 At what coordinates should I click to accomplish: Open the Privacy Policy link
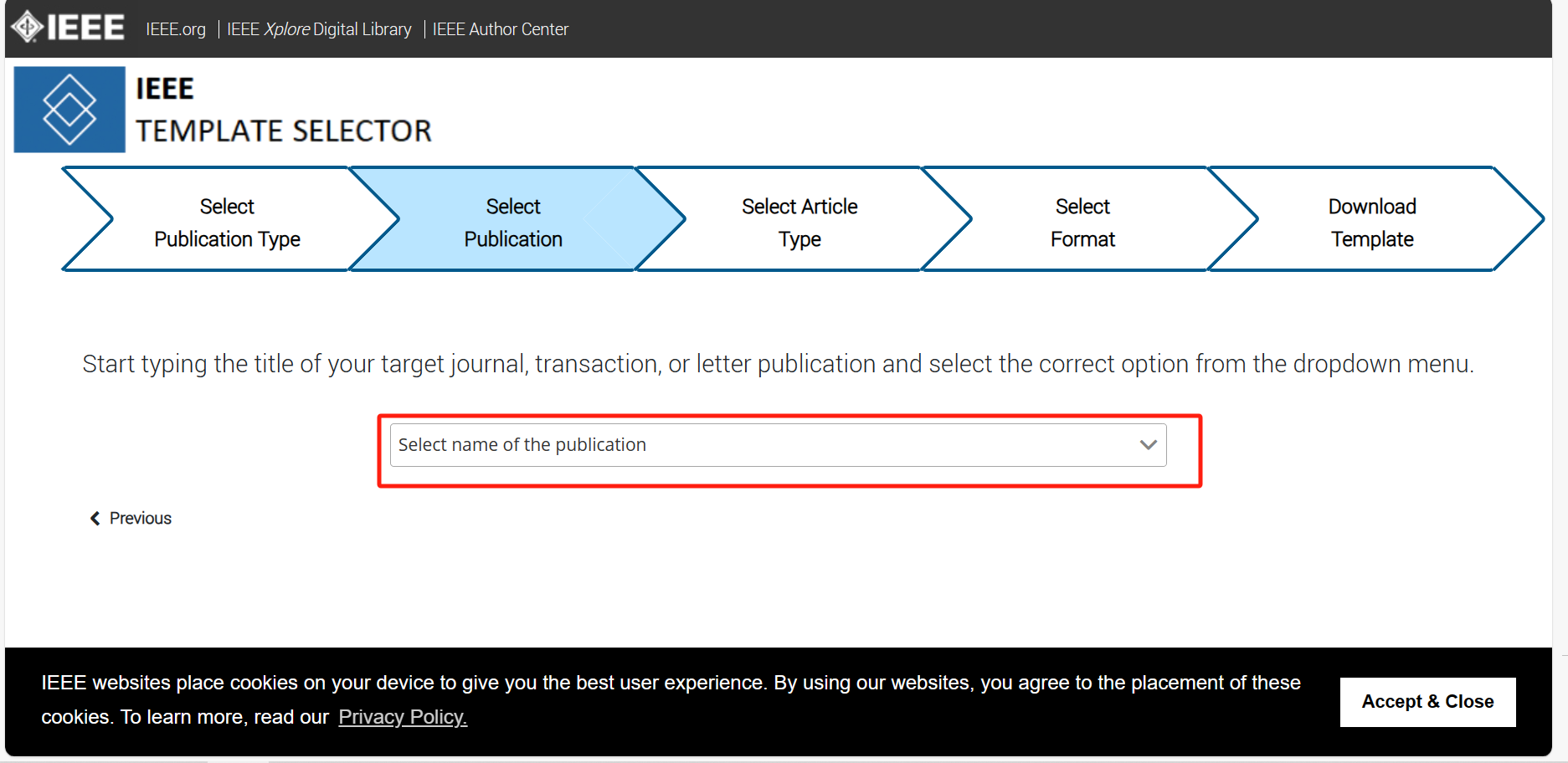403,717
